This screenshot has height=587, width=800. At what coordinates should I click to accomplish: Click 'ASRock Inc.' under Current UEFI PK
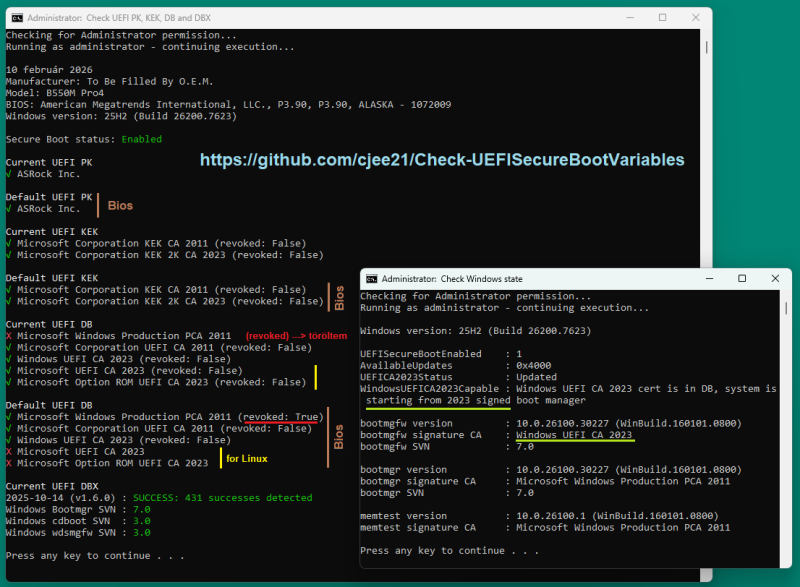[x=48, y=174]
